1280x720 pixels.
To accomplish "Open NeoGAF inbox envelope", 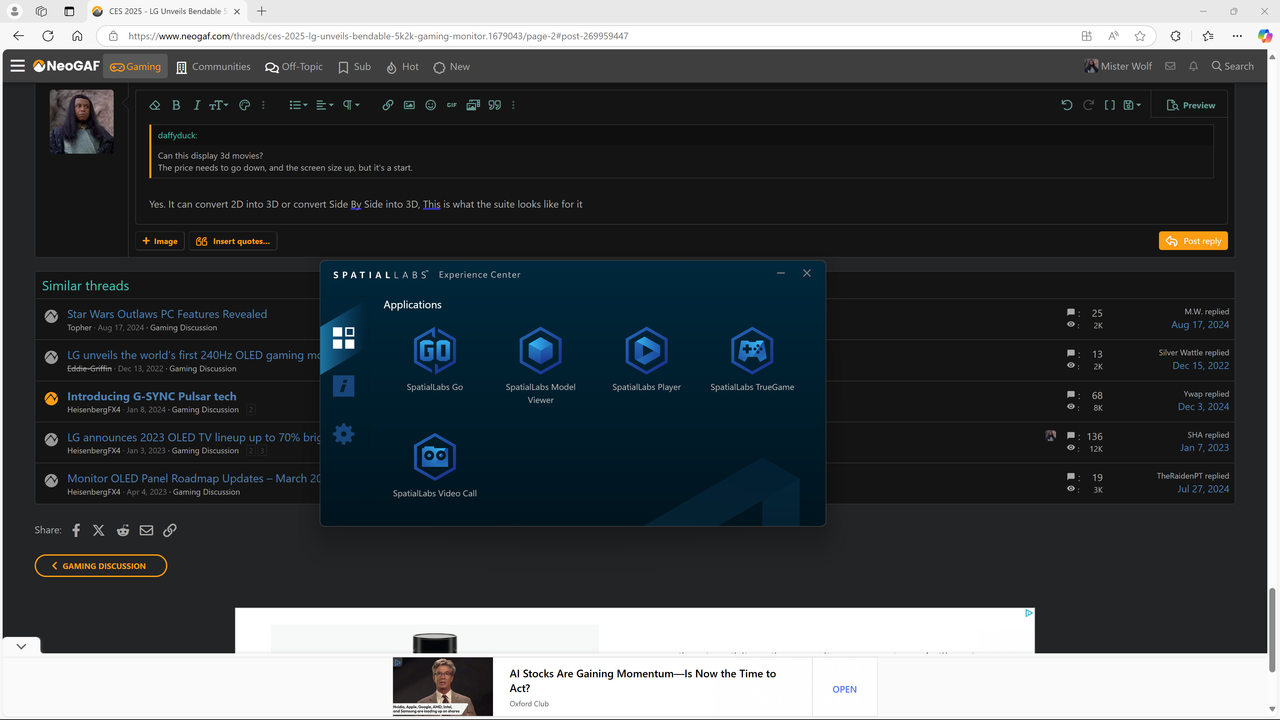I will [1170, 66].
